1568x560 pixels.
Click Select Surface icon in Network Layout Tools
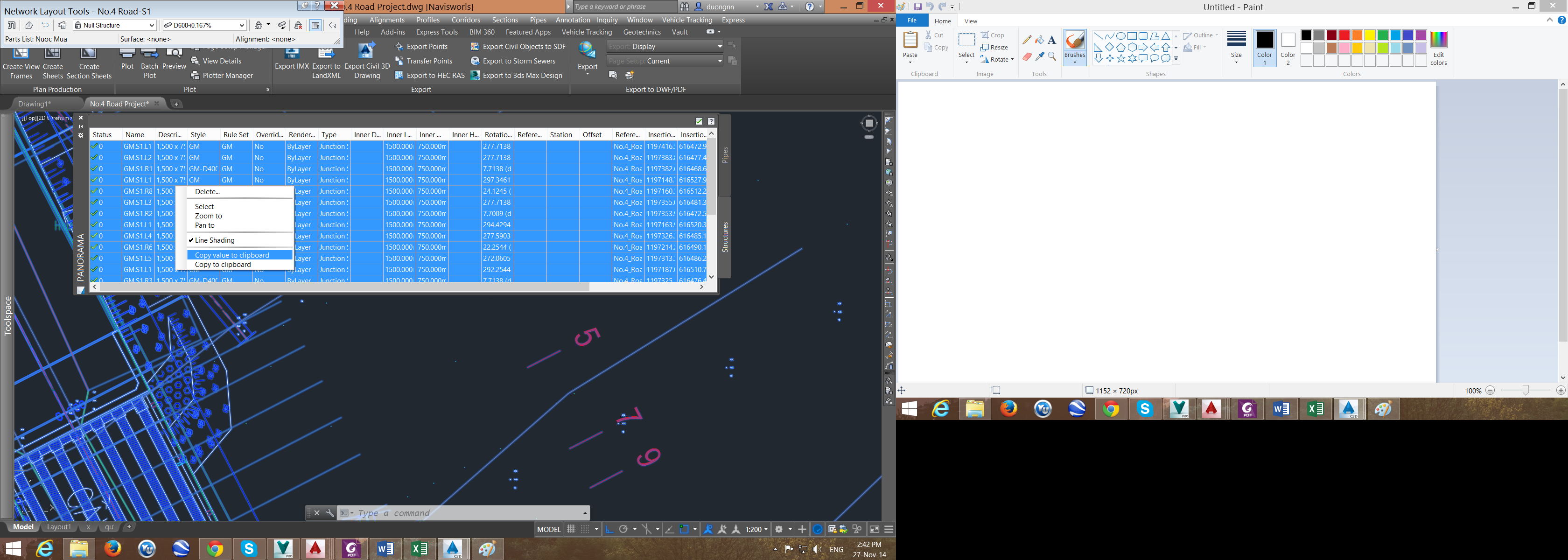pos(28,26)
